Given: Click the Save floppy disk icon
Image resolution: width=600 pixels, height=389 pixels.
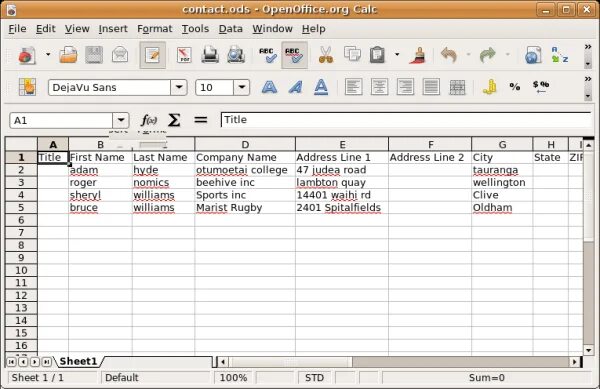Looking at the screenshot, I should pyautogui.click(x=94, y=55).
